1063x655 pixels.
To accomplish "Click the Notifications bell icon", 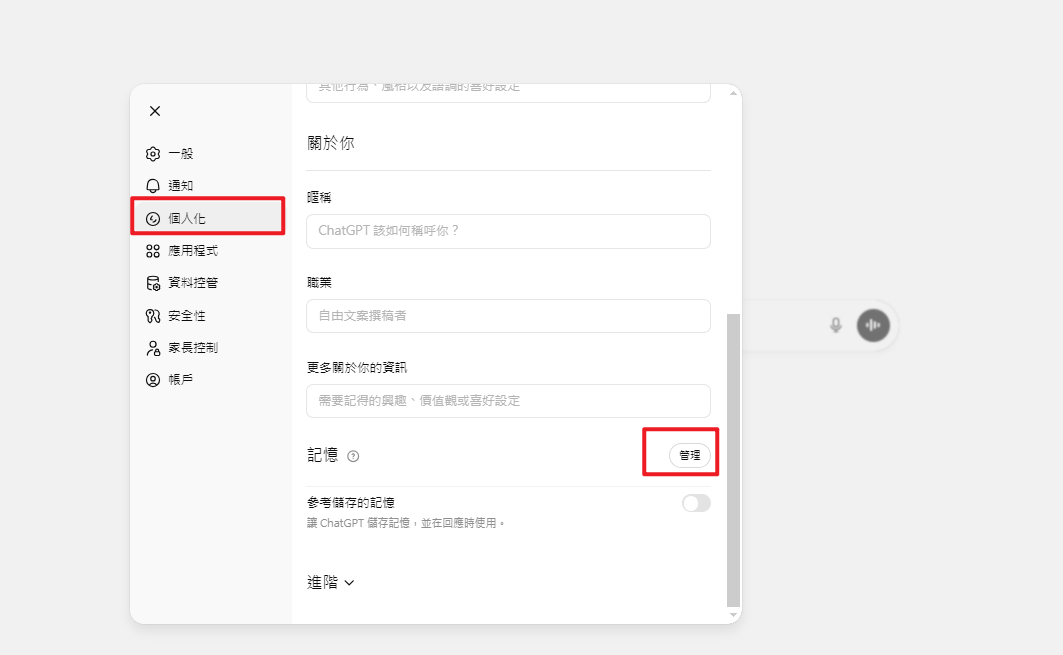I will pos(153,186).
